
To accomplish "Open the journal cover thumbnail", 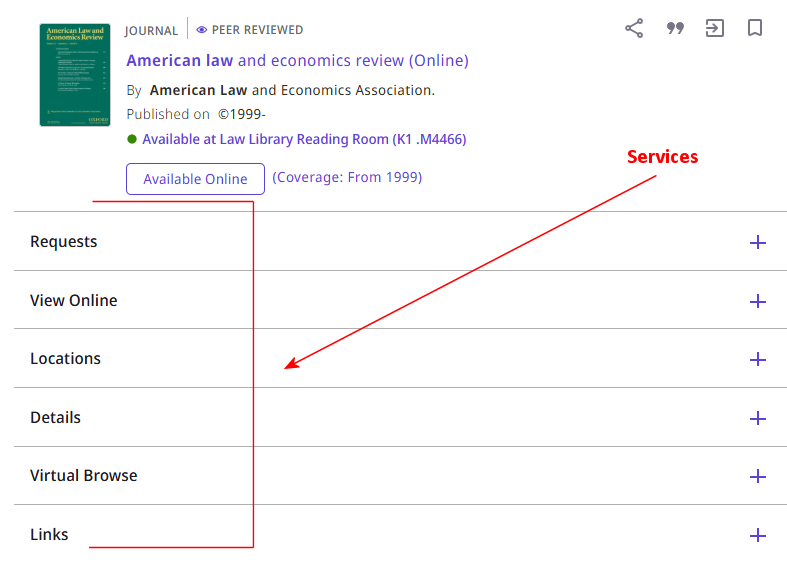I will coord(75,74).
